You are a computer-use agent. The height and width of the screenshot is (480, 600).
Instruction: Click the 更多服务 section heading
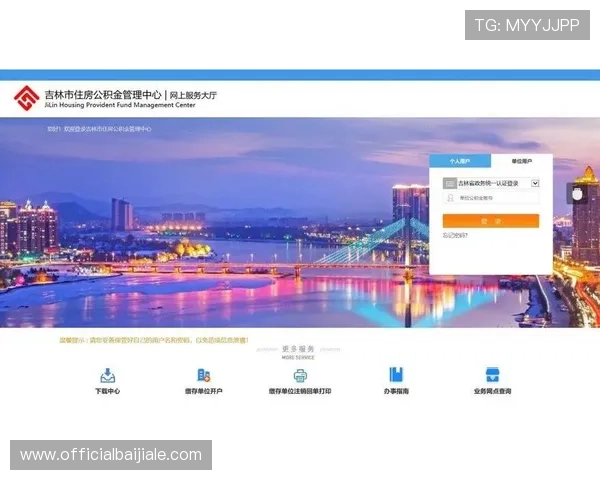tap(298, 349)
